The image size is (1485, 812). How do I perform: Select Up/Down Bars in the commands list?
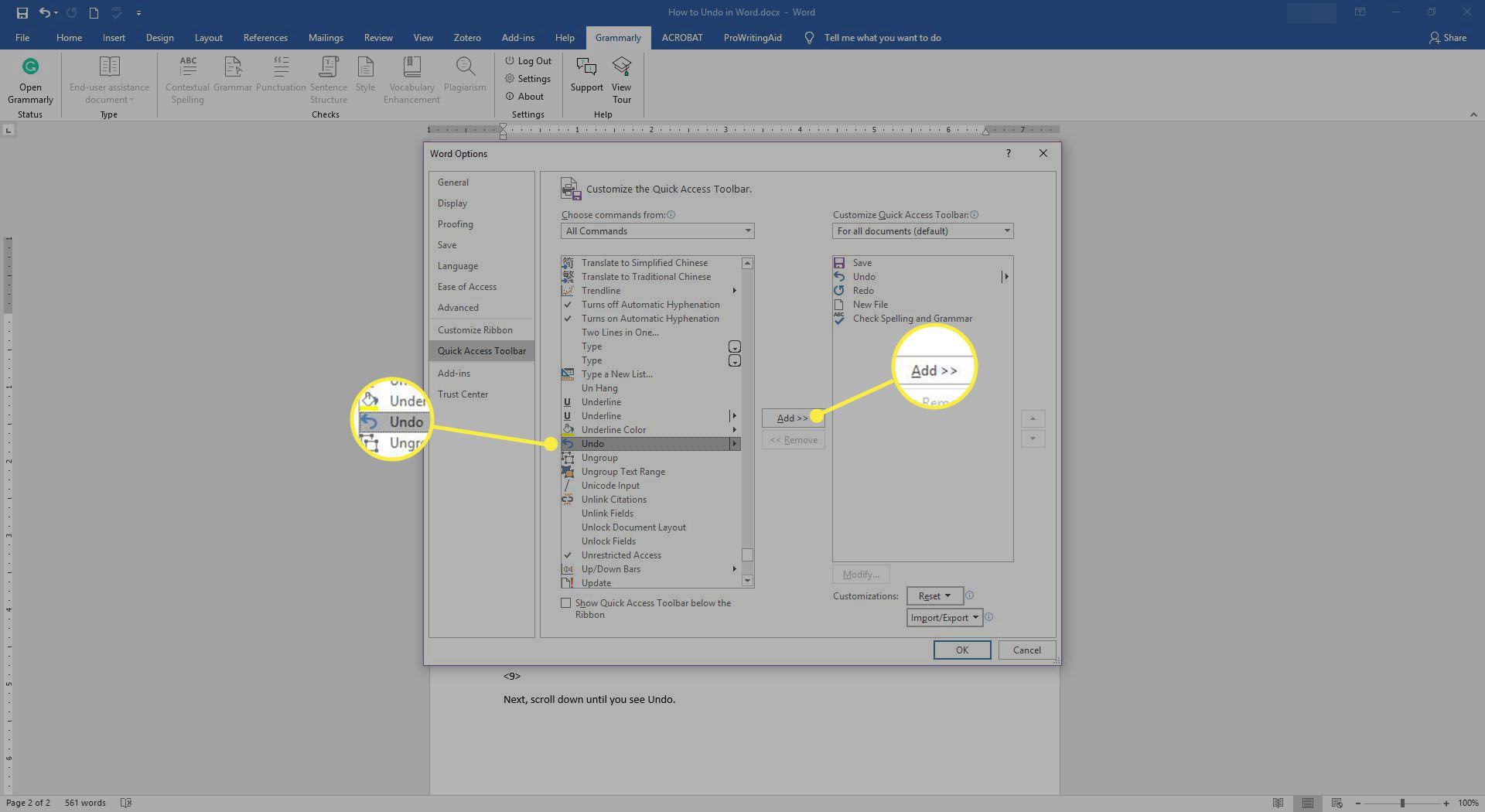(650, 568)
